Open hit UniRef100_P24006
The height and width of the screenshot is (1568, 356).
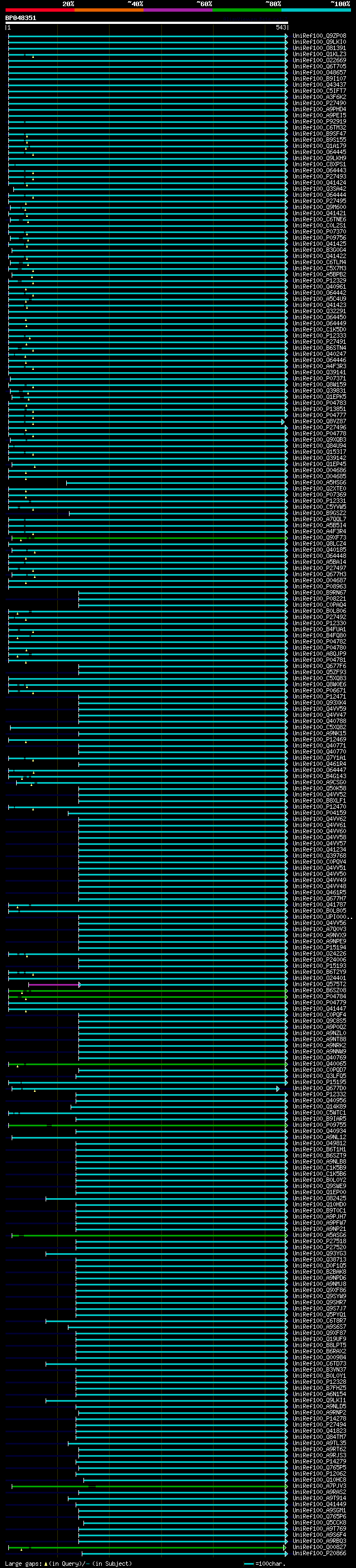click(x=319, y=960)
